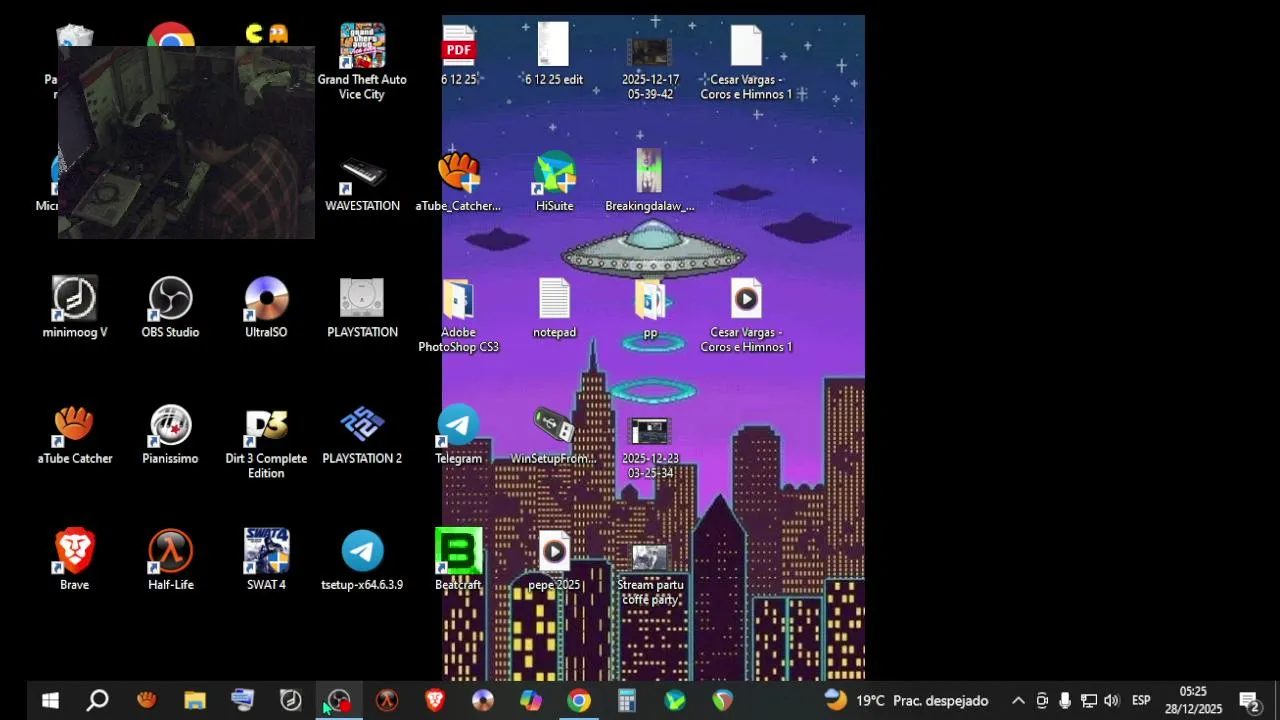Open File Explorer from the taskbar
Image resolution: width=1280 pixels, height=720 pixels.
coord(194,701)
